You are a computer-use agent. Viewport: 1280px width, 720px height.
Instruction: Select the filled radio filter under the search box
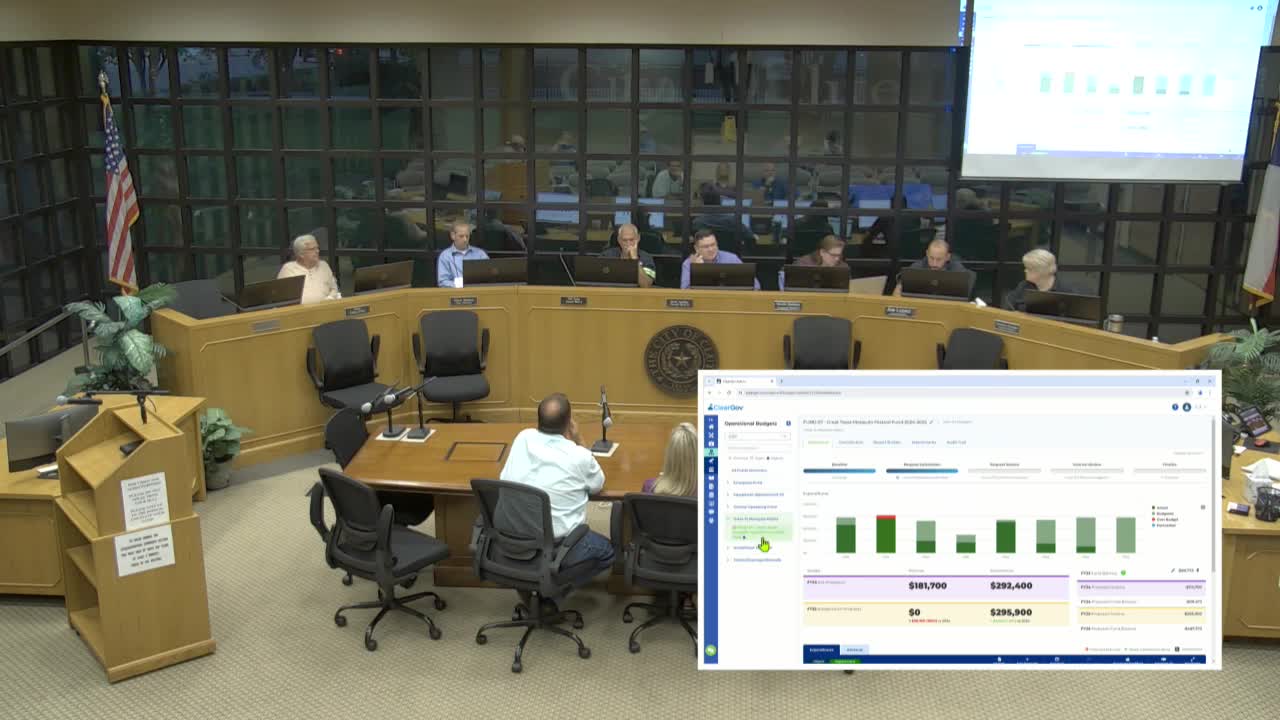pyautogui.click(x=768, y=458)
